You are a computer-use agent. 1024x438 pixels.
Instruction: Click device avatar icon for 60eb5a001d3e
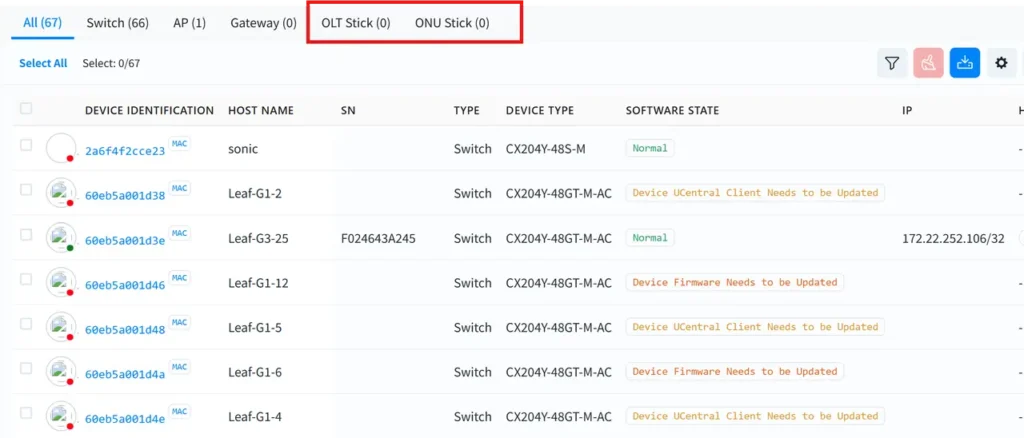point(61,238)
